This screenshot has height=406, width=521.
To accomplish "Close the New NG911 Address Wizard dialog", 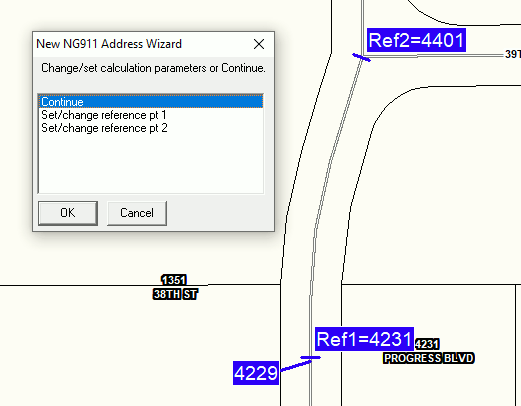I will (x=259, y=44).
